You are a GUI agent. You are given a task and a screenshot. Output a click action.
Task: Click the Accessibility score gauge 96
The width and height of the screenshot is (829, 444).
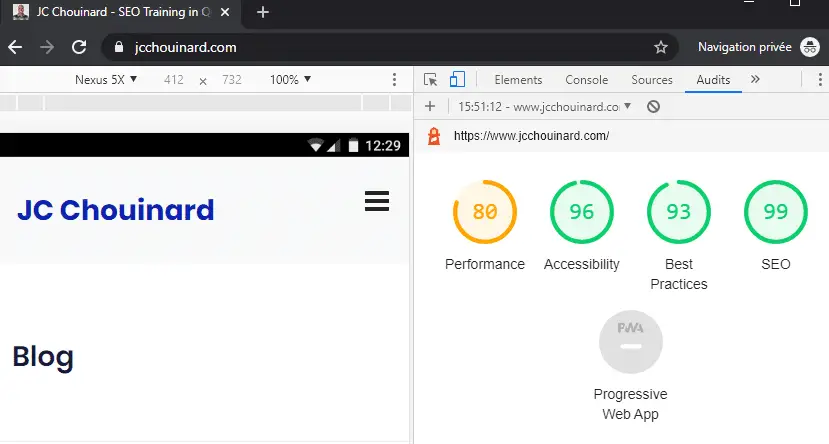[582, 212]
